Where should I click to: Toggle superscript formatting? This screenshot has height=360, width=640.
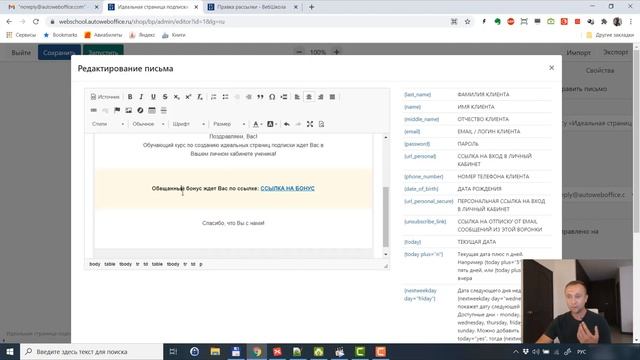pos(188,97)
